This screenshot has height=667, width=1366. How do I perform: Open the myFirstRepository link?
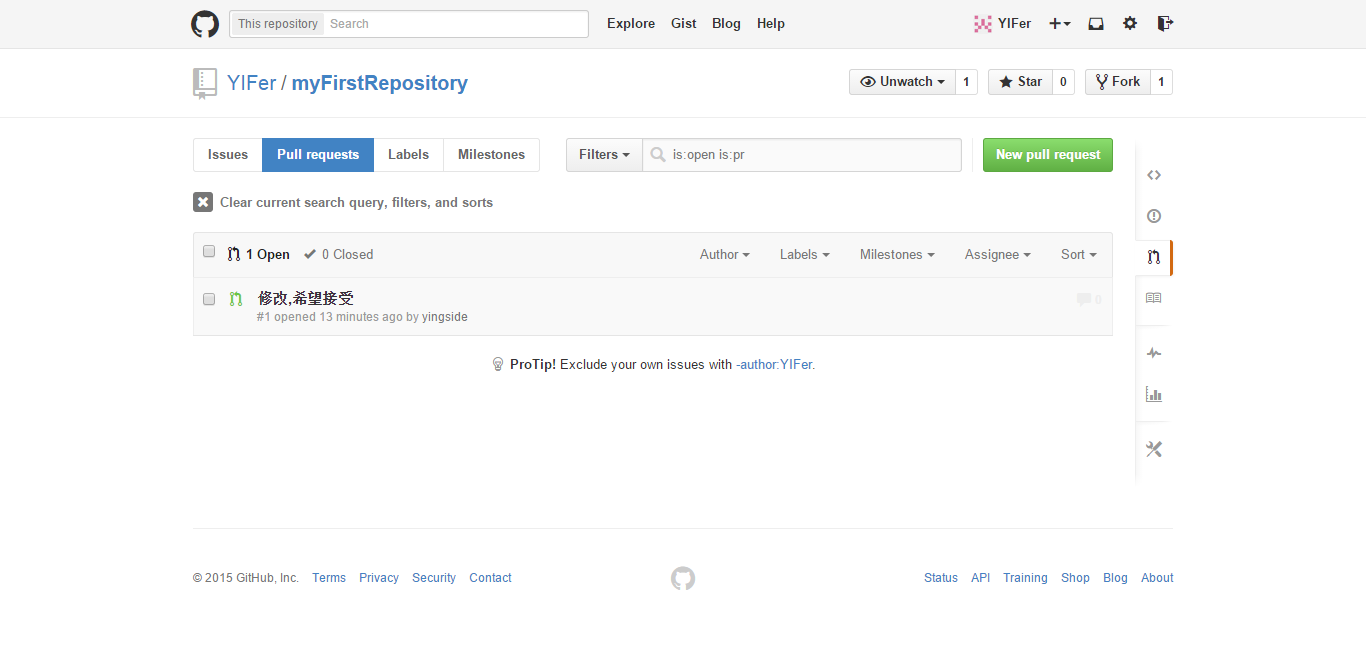380,83
